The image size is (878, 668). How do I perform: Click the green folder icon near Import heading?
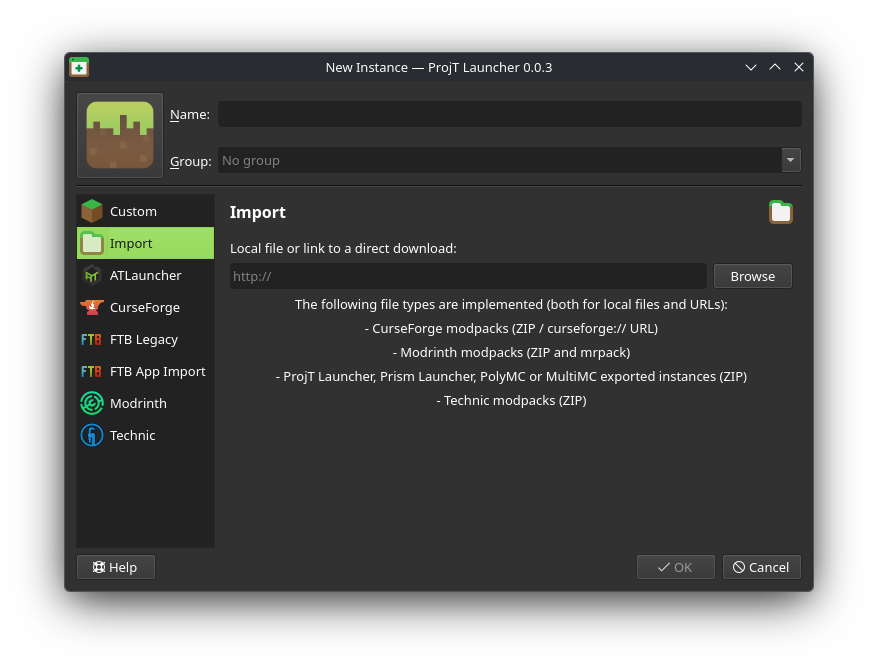tap(781, 212)
